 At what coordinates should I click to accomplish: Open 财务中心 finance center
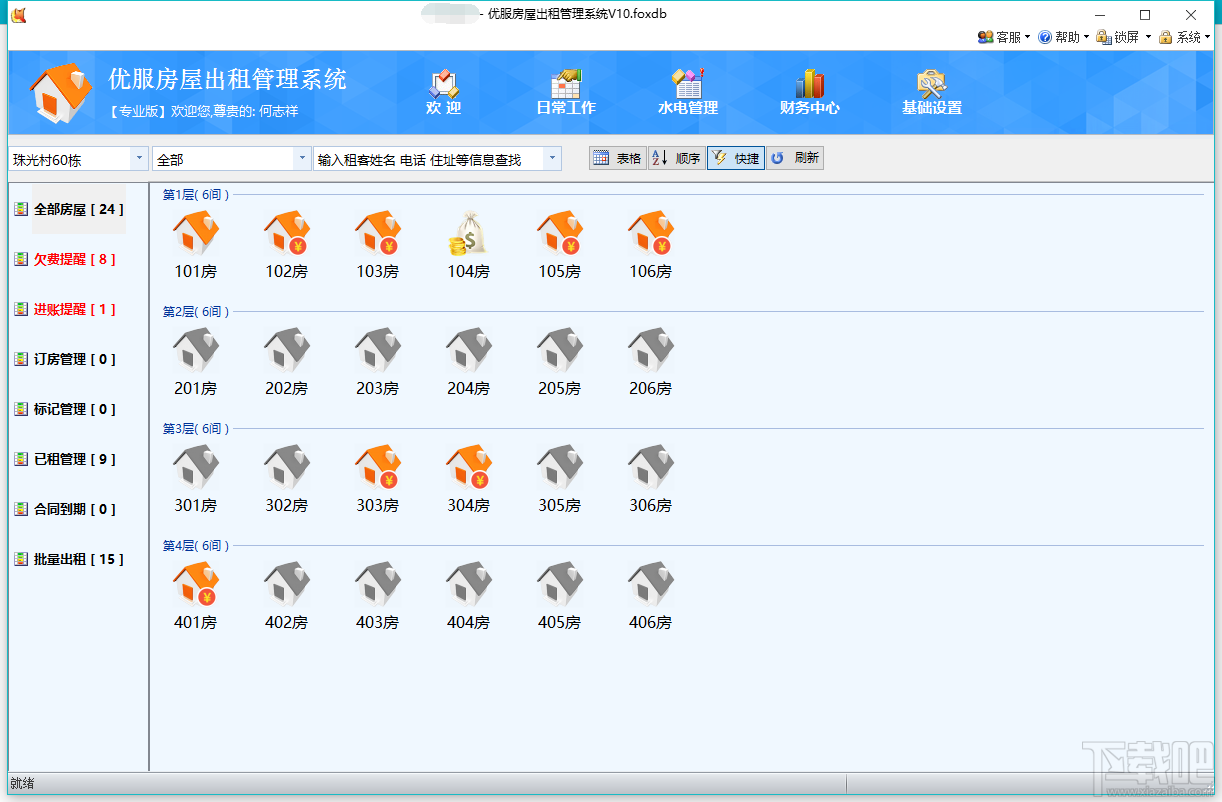[x=810, y=92]
